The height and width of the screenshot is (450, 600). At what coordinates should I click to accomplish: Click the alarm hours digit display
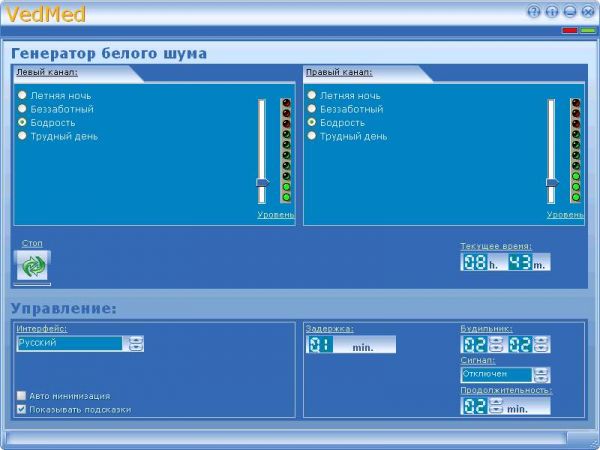(475, 344)
